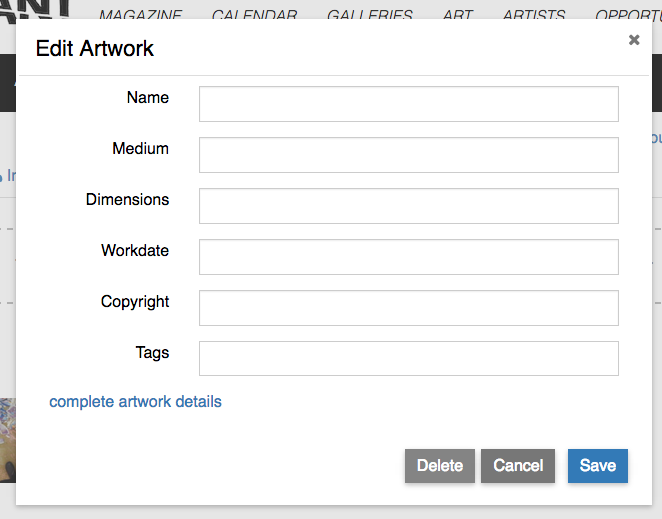Viewport: 662px width, 519px height.
Task: Open the Magazine menu item
Action: coord(140,15)
